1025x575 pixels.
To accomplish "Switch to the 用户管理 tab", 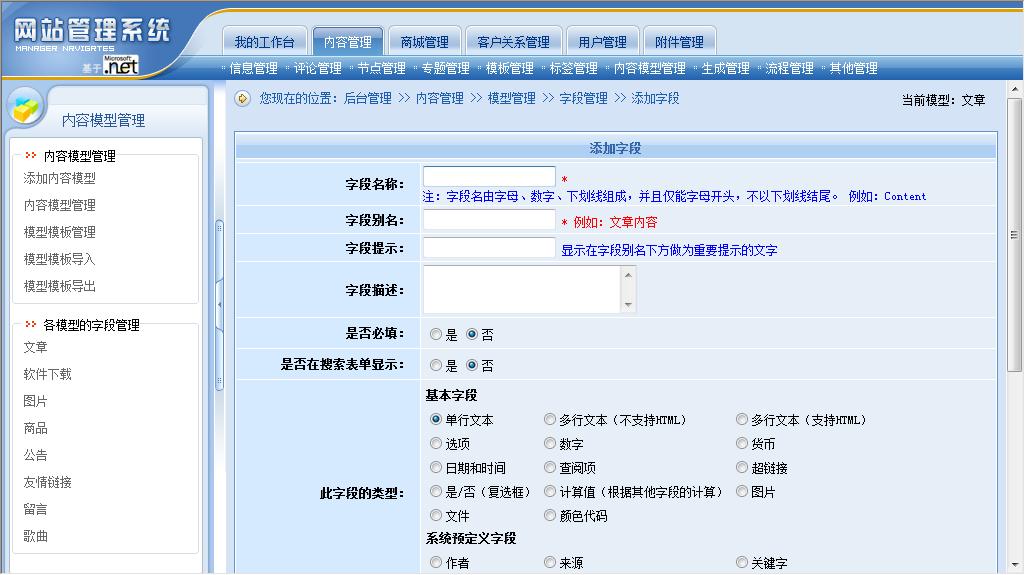I will (602, 42).
